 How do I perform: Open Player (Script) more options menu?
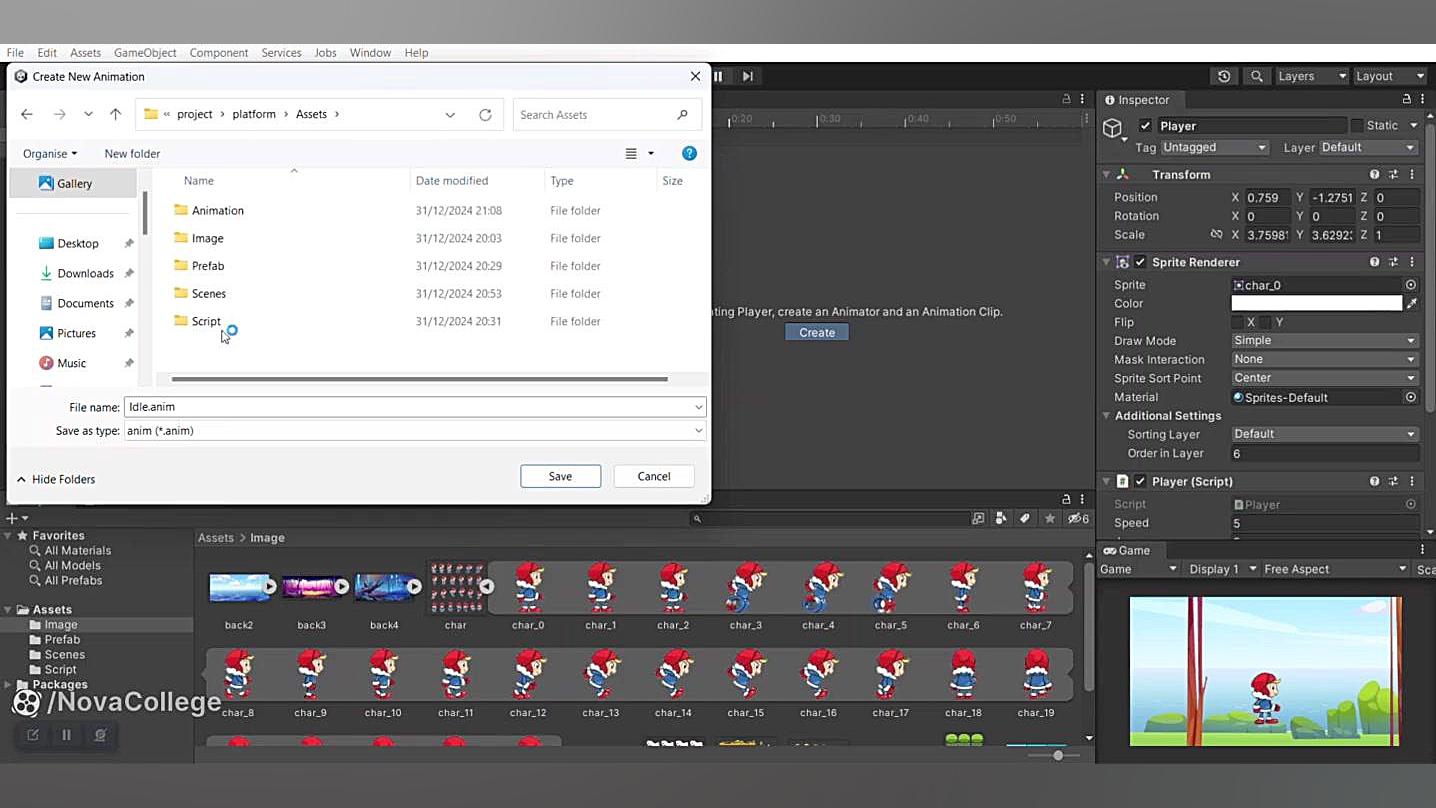pos(1411,481)
